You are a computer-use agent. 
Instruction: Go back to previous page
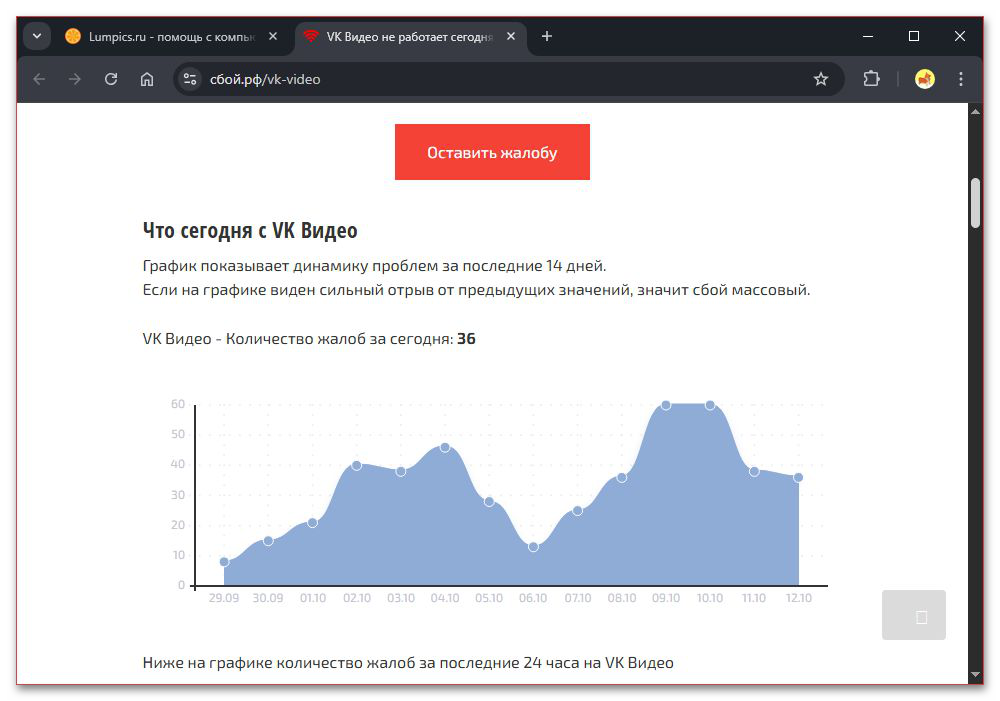click(x=40, y=79)
